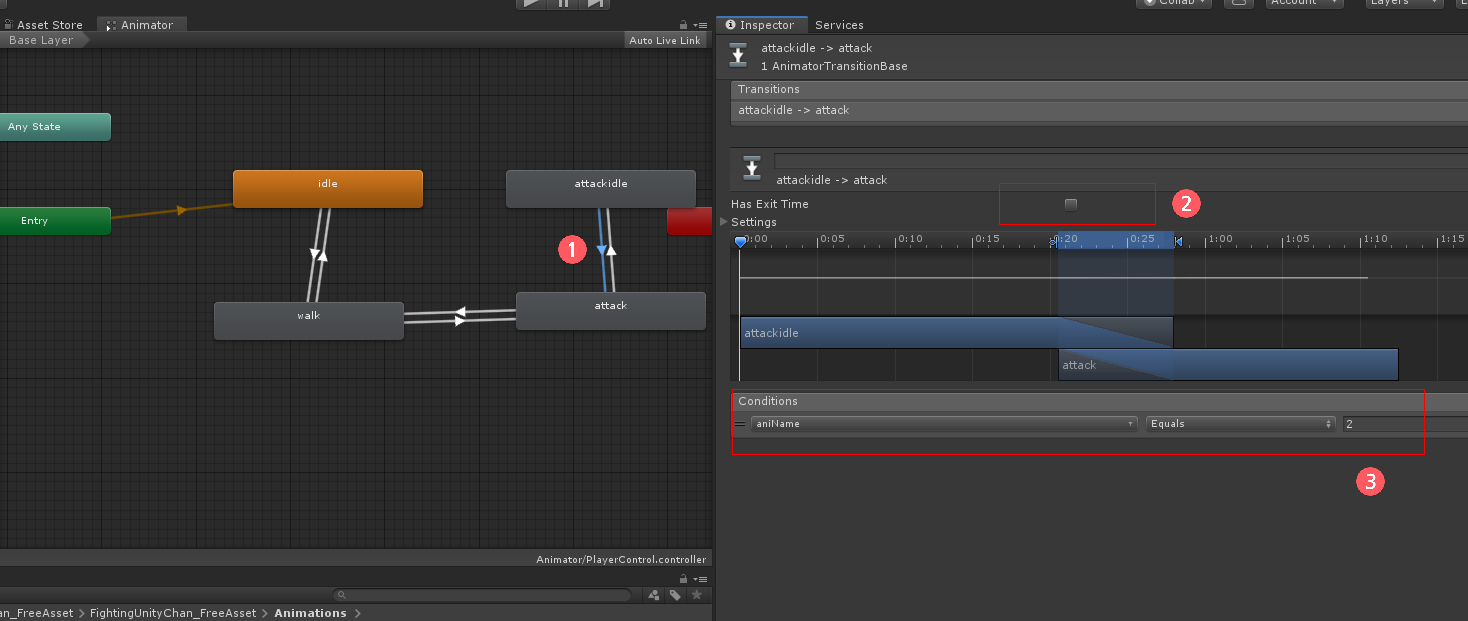Click the Search by Type icon
This screenshot has height=621, width=1468.
(654, 595)
